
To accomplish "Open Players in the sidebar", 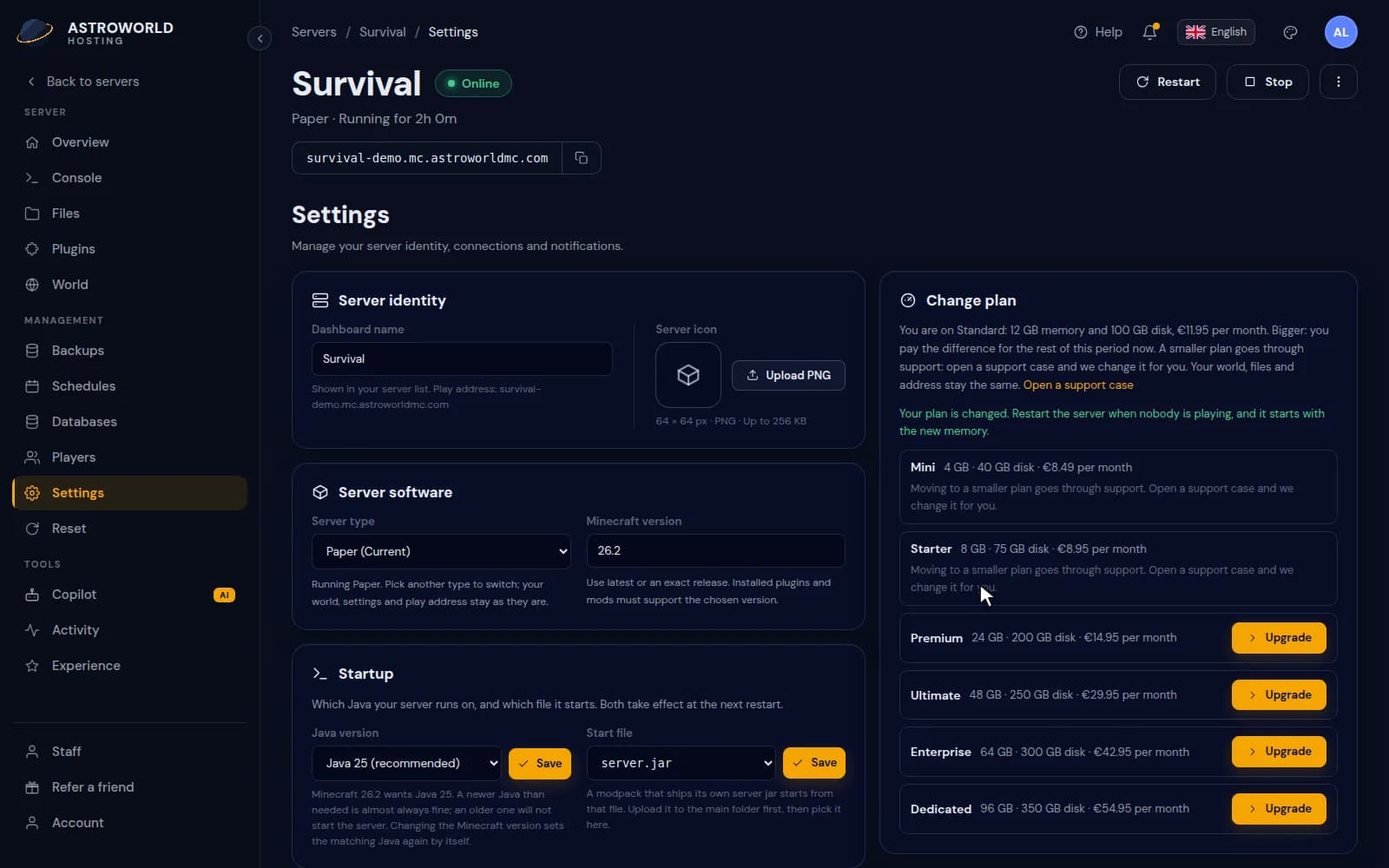I will (130, 457).
